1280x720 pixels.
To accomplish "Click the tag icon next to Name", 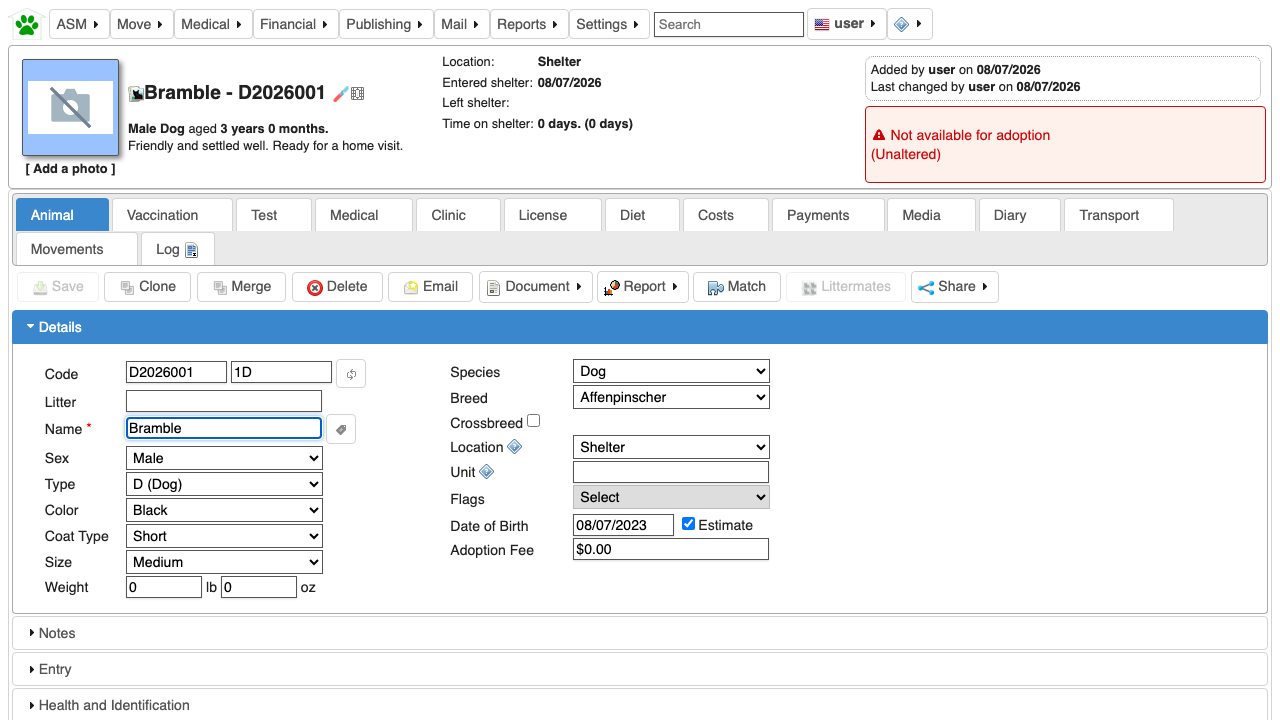I will tap(341, 429).
